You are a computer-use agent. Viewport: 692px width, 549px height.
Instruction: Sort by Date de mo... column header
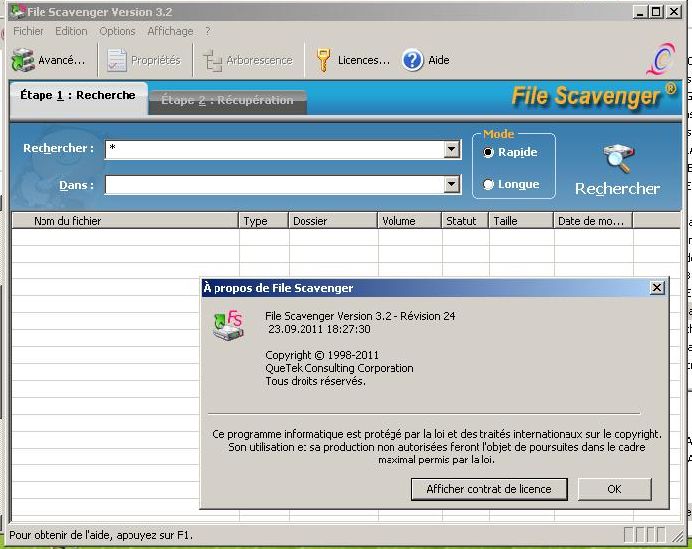594,221
